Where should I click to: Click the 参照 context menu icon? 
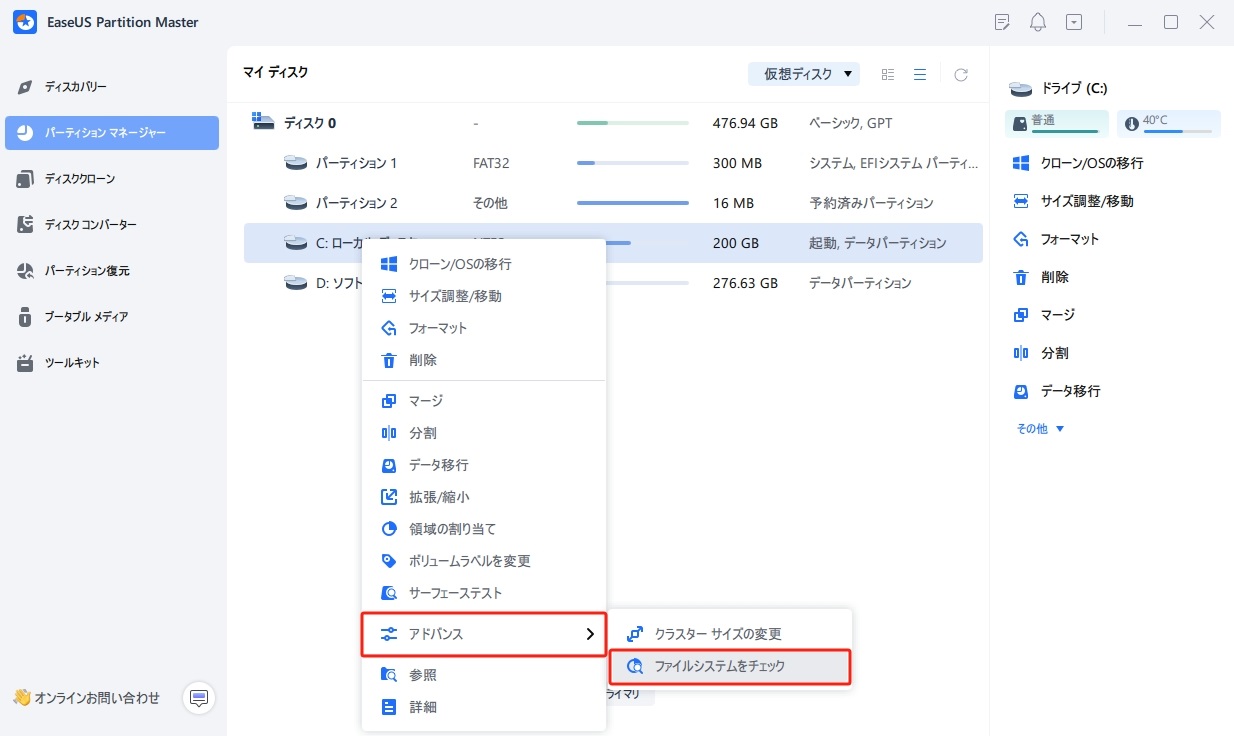[389, 675]
